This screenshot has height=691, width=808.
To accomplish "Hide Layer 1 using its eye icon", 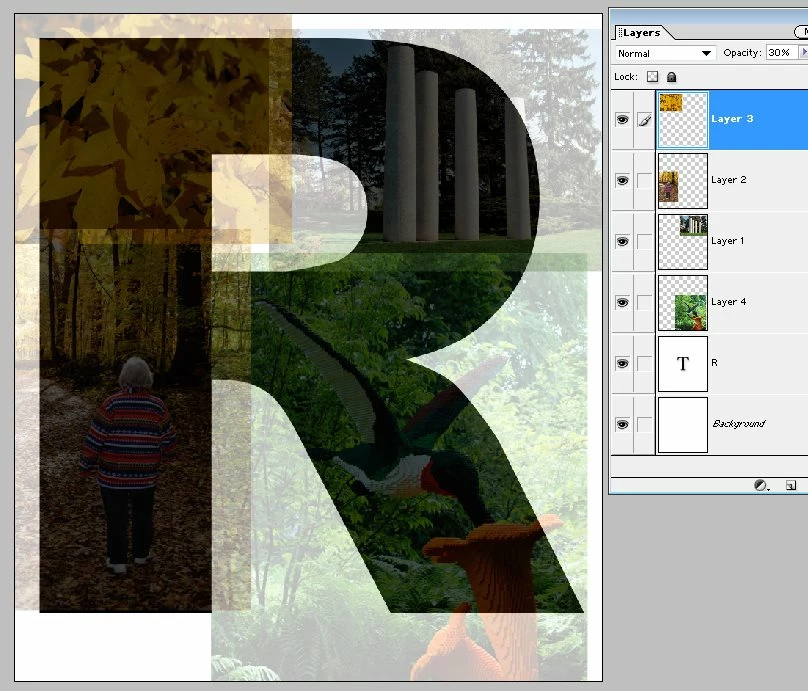I will coord(622,241).
